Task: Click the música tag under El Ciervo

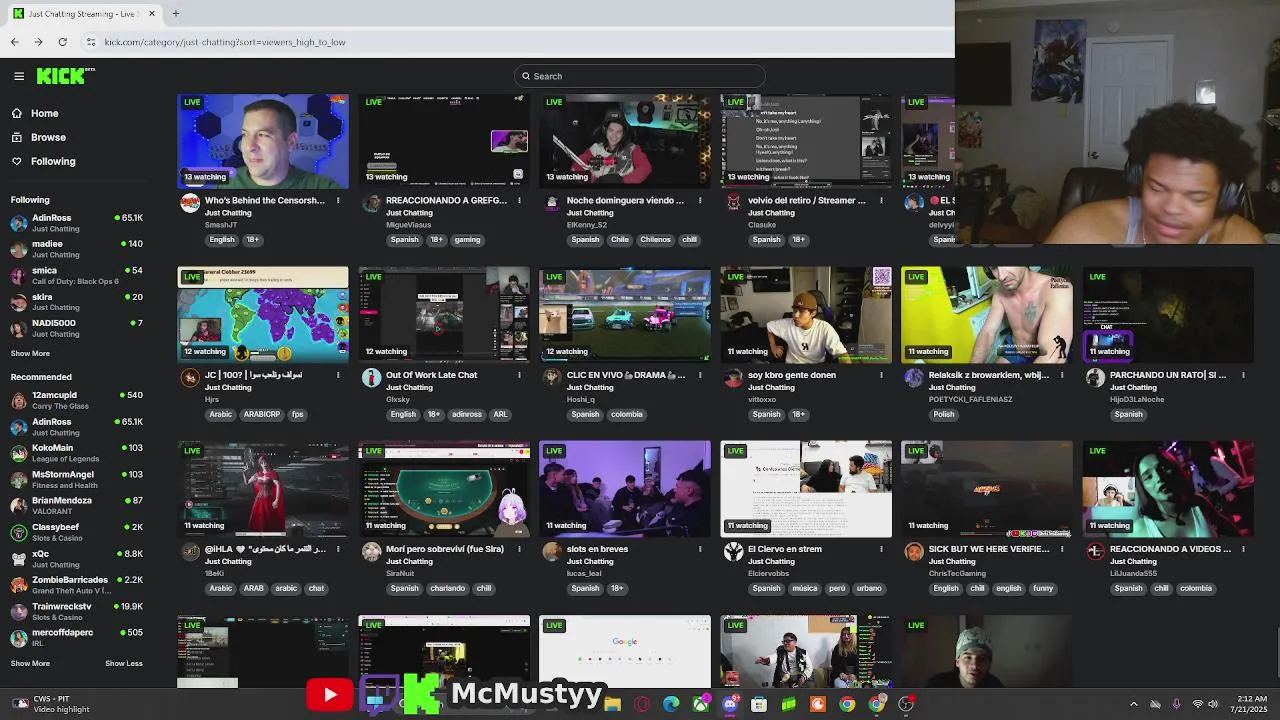Action: click(x=804, y=588)
